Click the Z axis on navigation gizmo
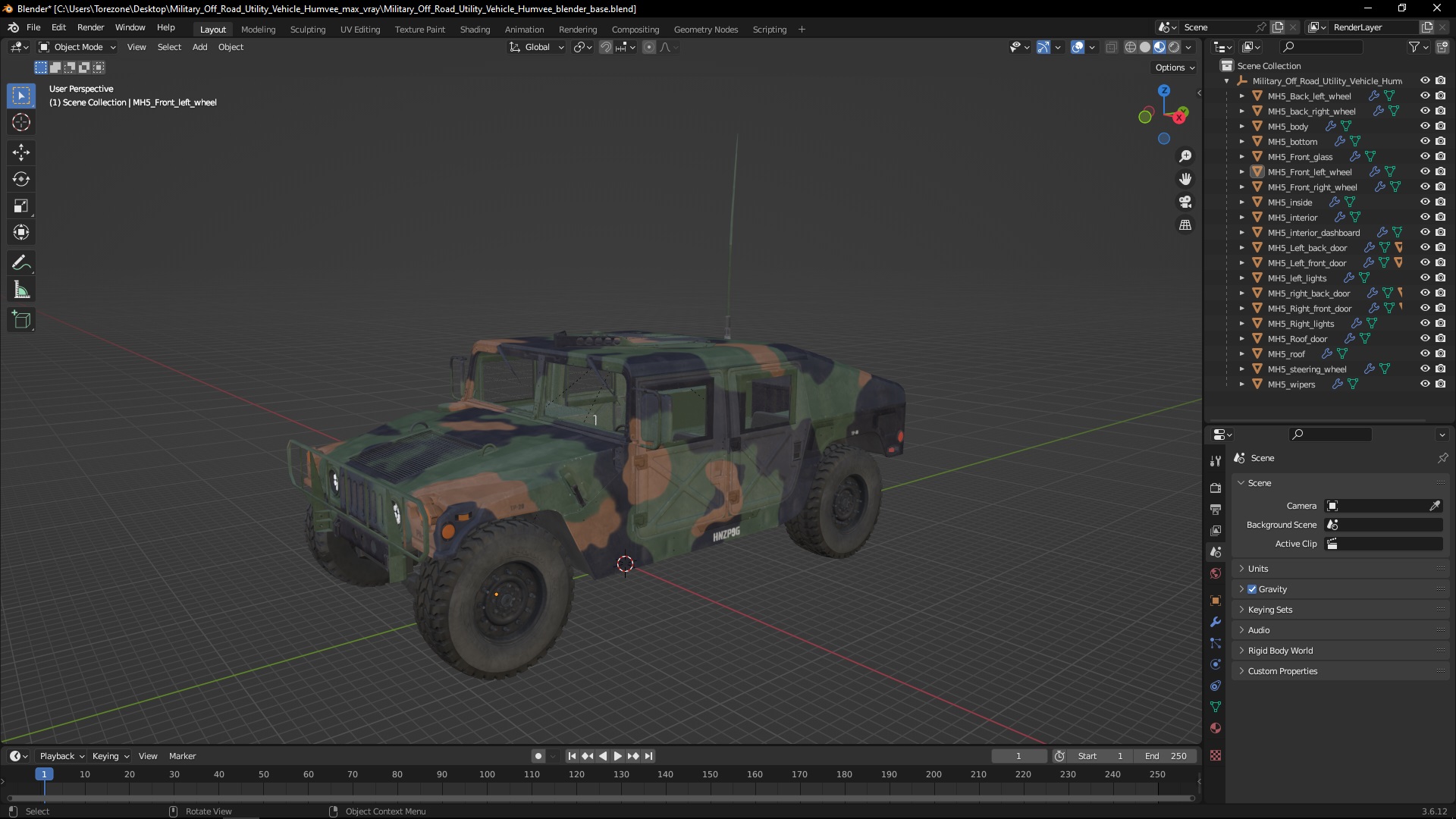The width and height of the screenshot is (1456, 819). (1164, 90)
